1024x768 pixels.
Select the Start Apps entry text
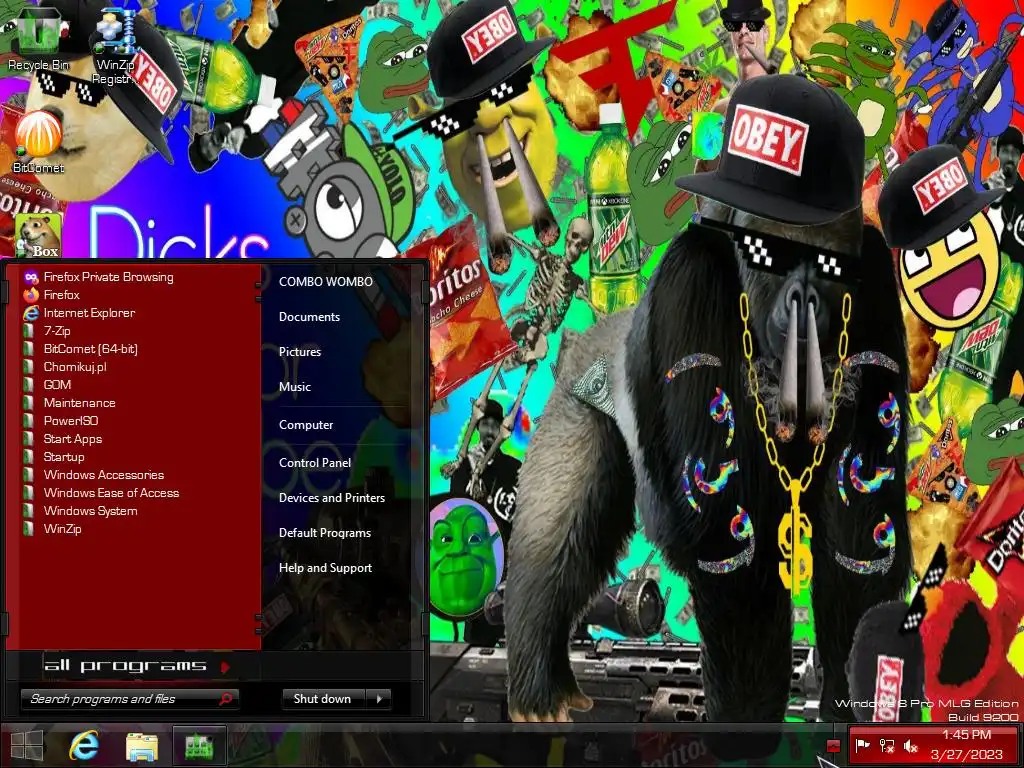(x=72, y=439)
